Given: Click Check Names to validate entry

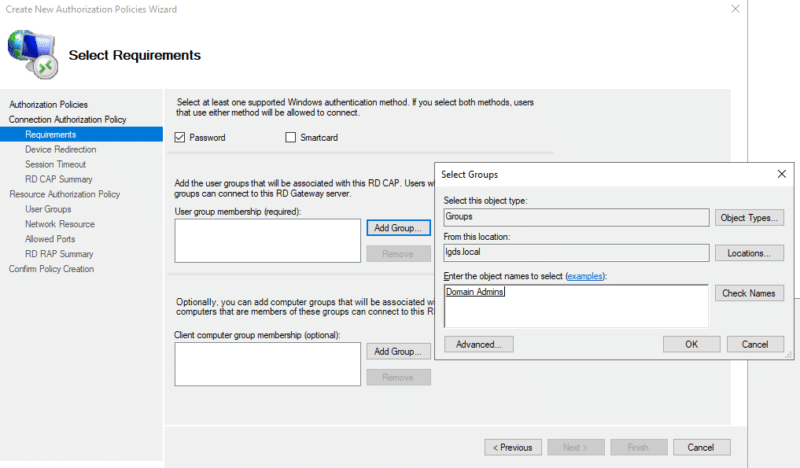Looking at the screenshot, I should [749, 293].
